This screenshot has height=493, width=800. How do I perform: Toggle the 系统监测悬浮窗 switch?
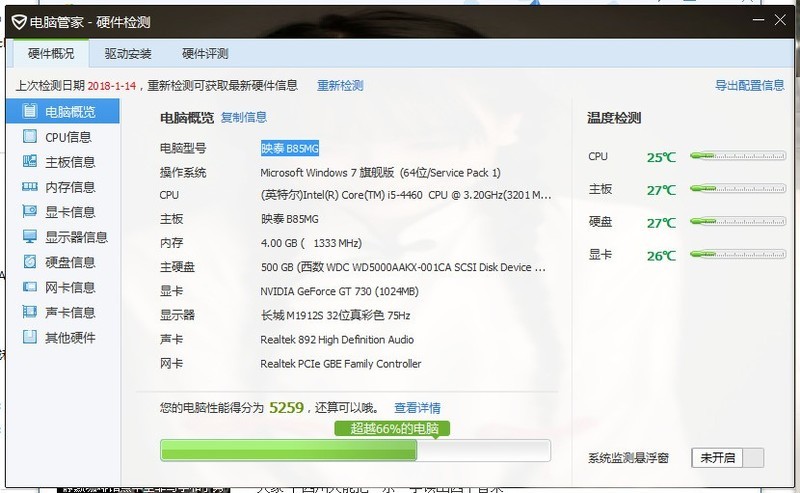pyautogui.click(x=728, y=458)
